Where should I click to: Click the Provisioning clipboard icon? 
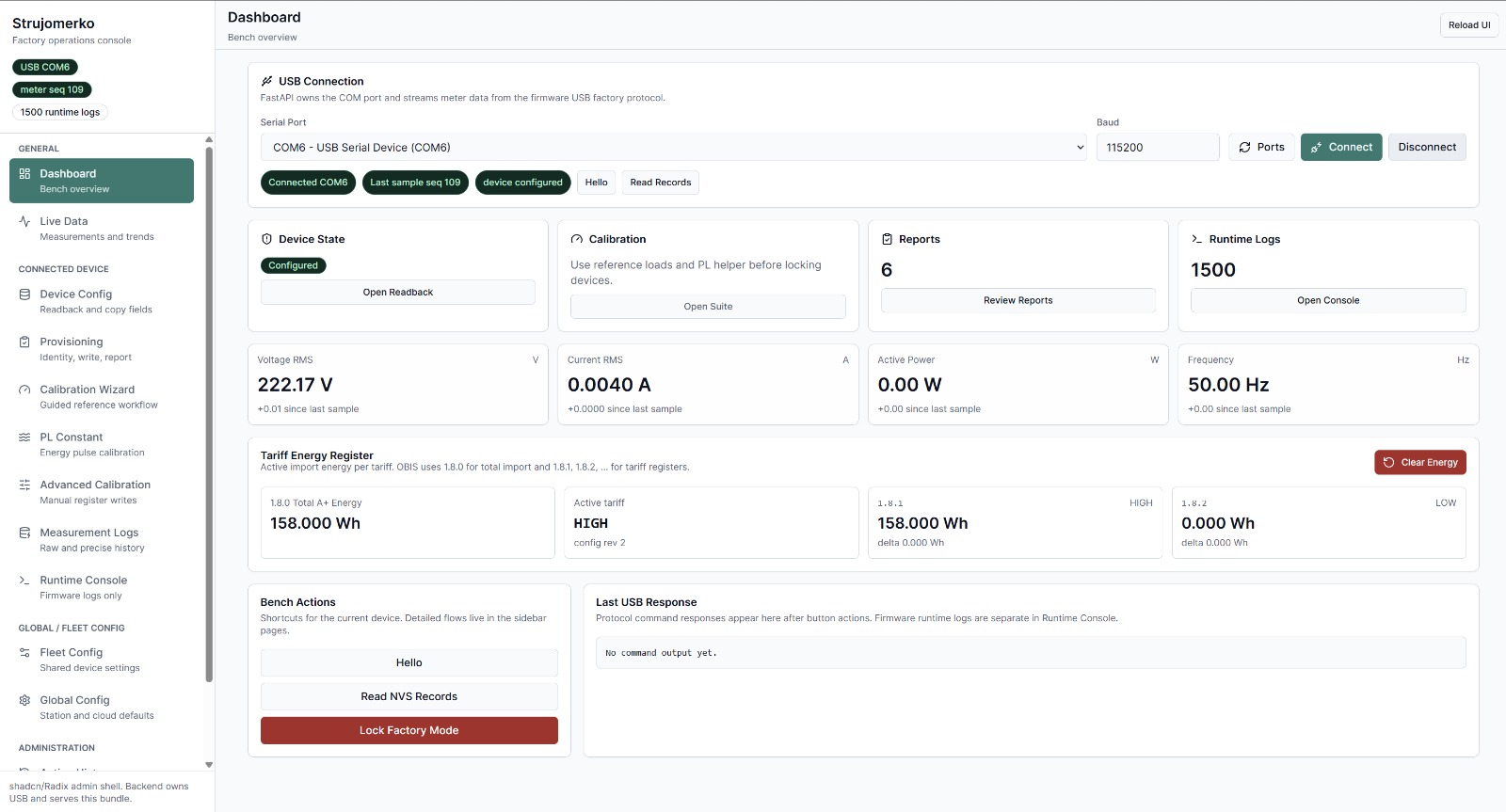tap(24, 342)
